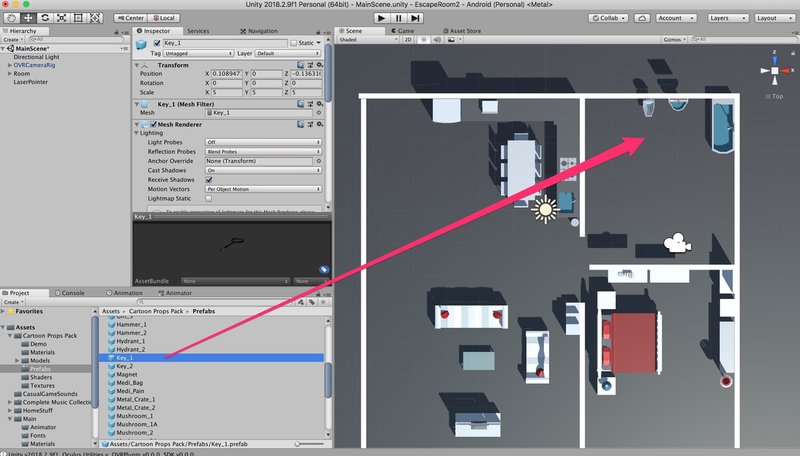Open the Light Probes dropdown
This screenshot has height=456, width=800.
(x=263, y=142)
